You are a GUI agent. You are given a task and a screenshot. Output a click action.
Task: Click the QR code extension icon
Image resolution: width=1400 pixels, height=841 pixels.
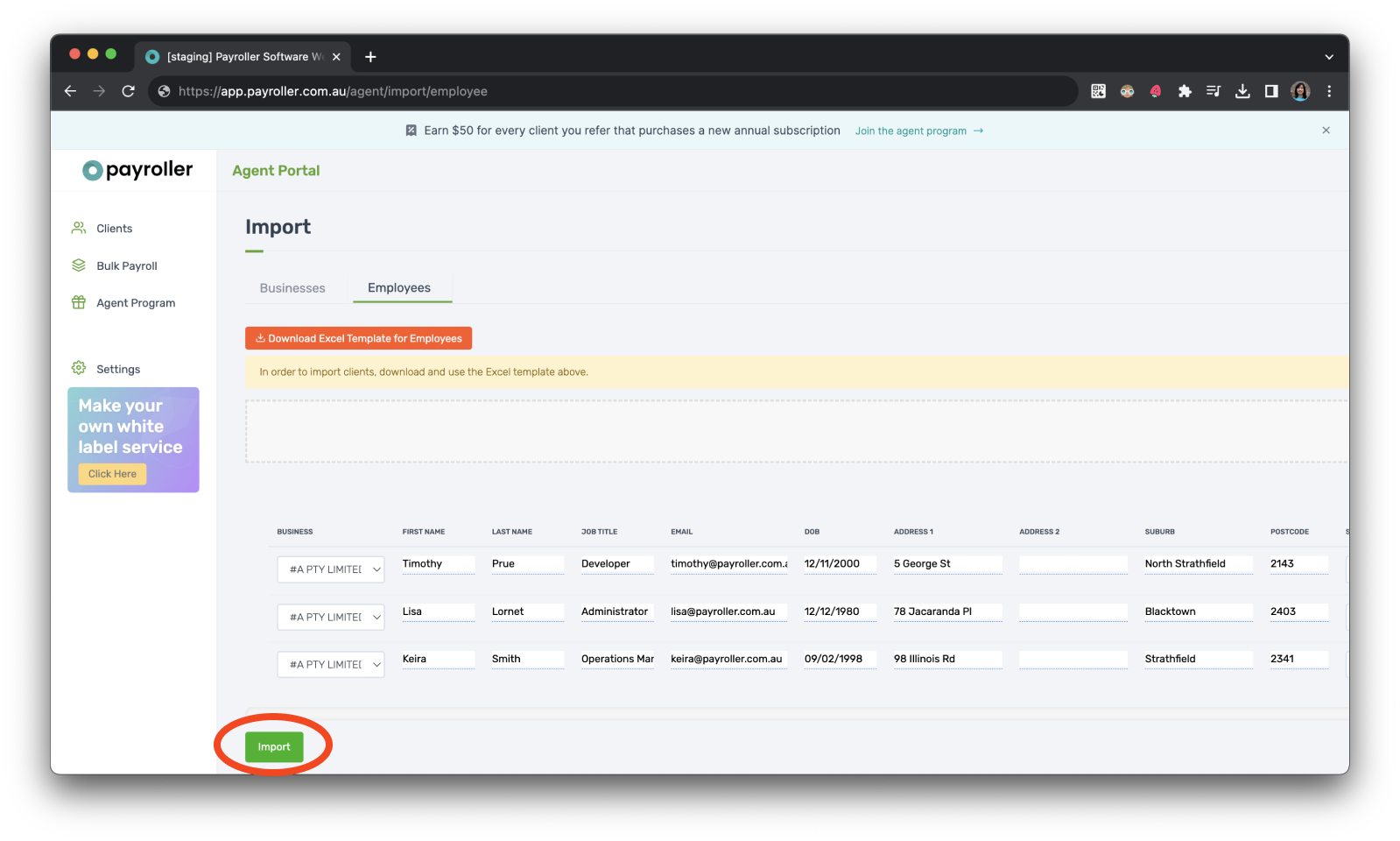1098,91
